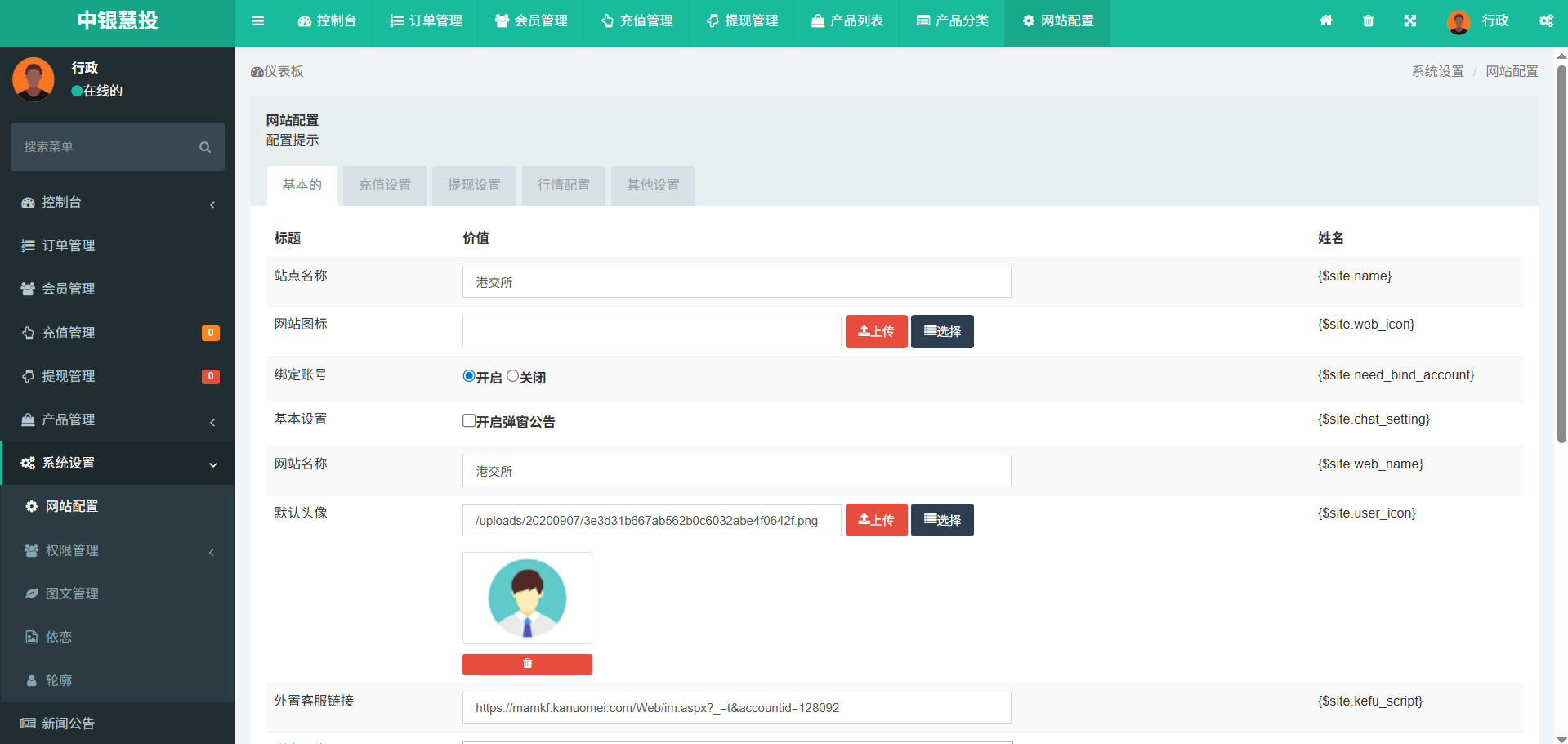Open 订单管理 in top navigation
Viewport: 1568px width, 744px height.
coord(426,21)
